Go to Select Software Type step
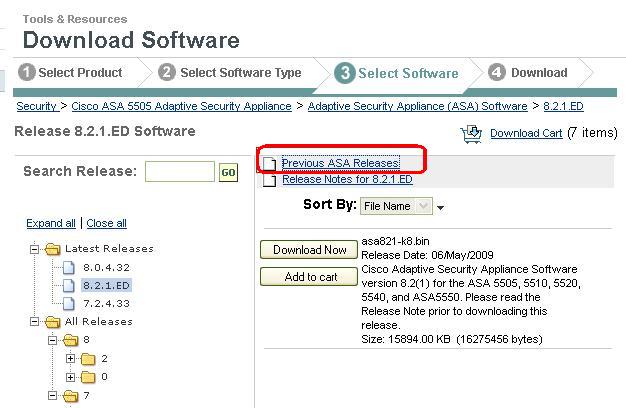 tap(241, 73)
